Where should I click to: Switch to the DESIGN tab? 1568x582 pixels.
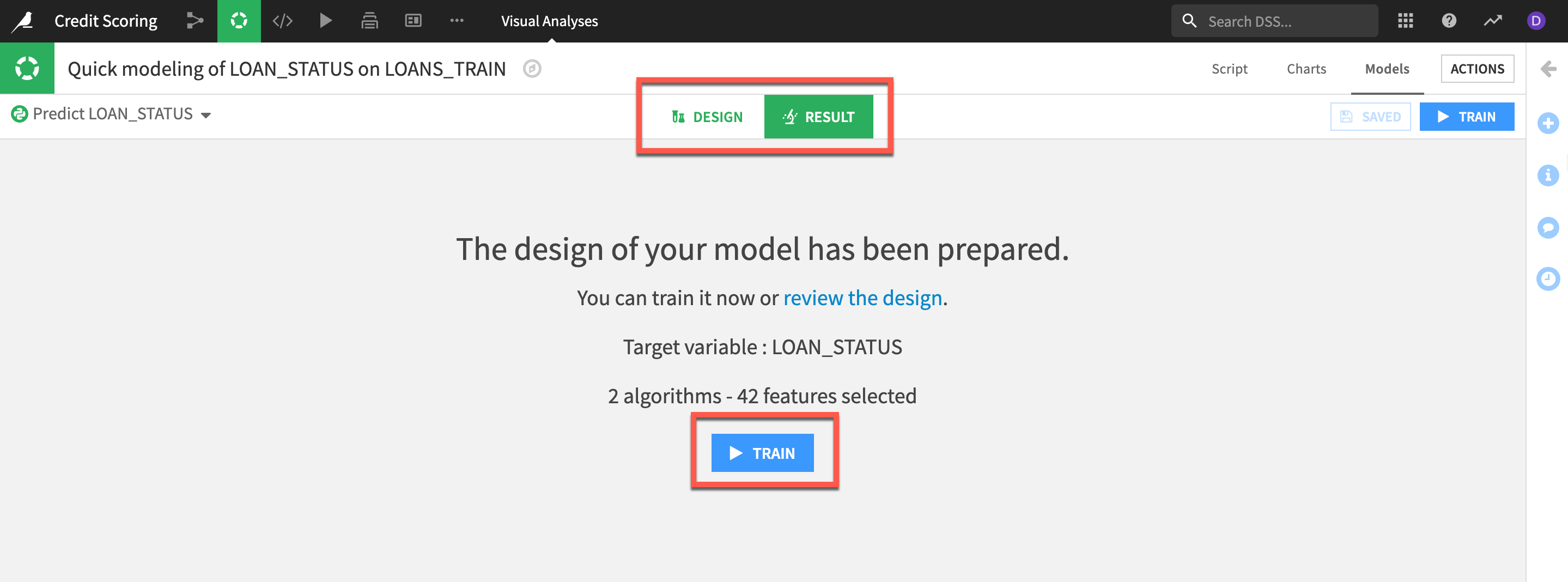[x=707, y=117]
